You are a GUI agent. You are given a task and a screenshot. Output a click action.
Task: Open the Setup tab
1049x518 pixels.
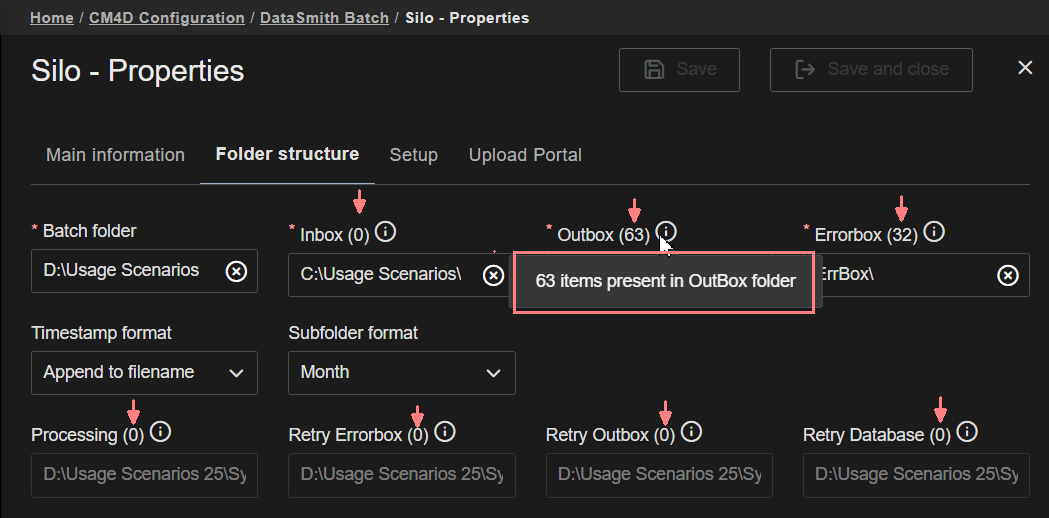(x=413, y=155)
